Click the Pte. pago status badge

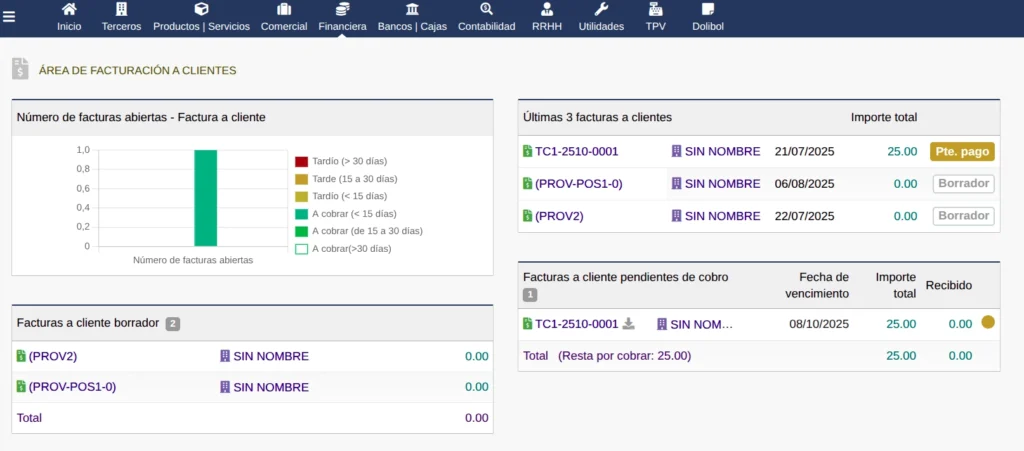pyautogui.click(x=962, y=152)
